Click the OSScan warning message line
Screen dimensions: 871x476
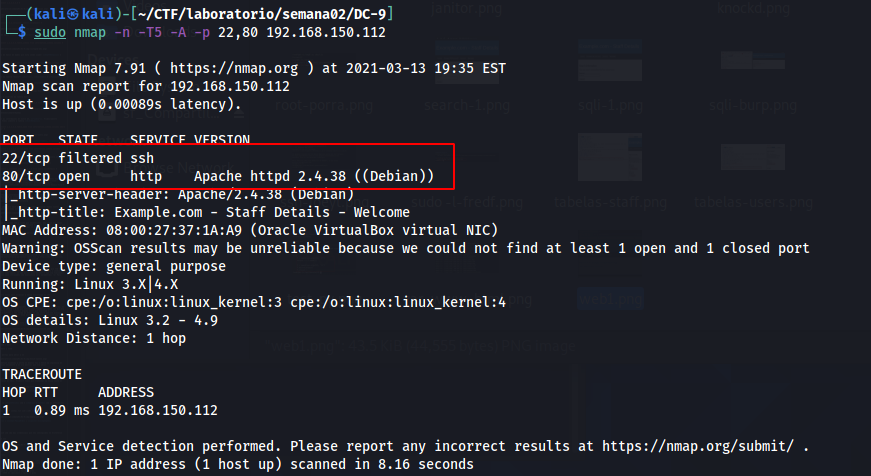click(405, 248)
